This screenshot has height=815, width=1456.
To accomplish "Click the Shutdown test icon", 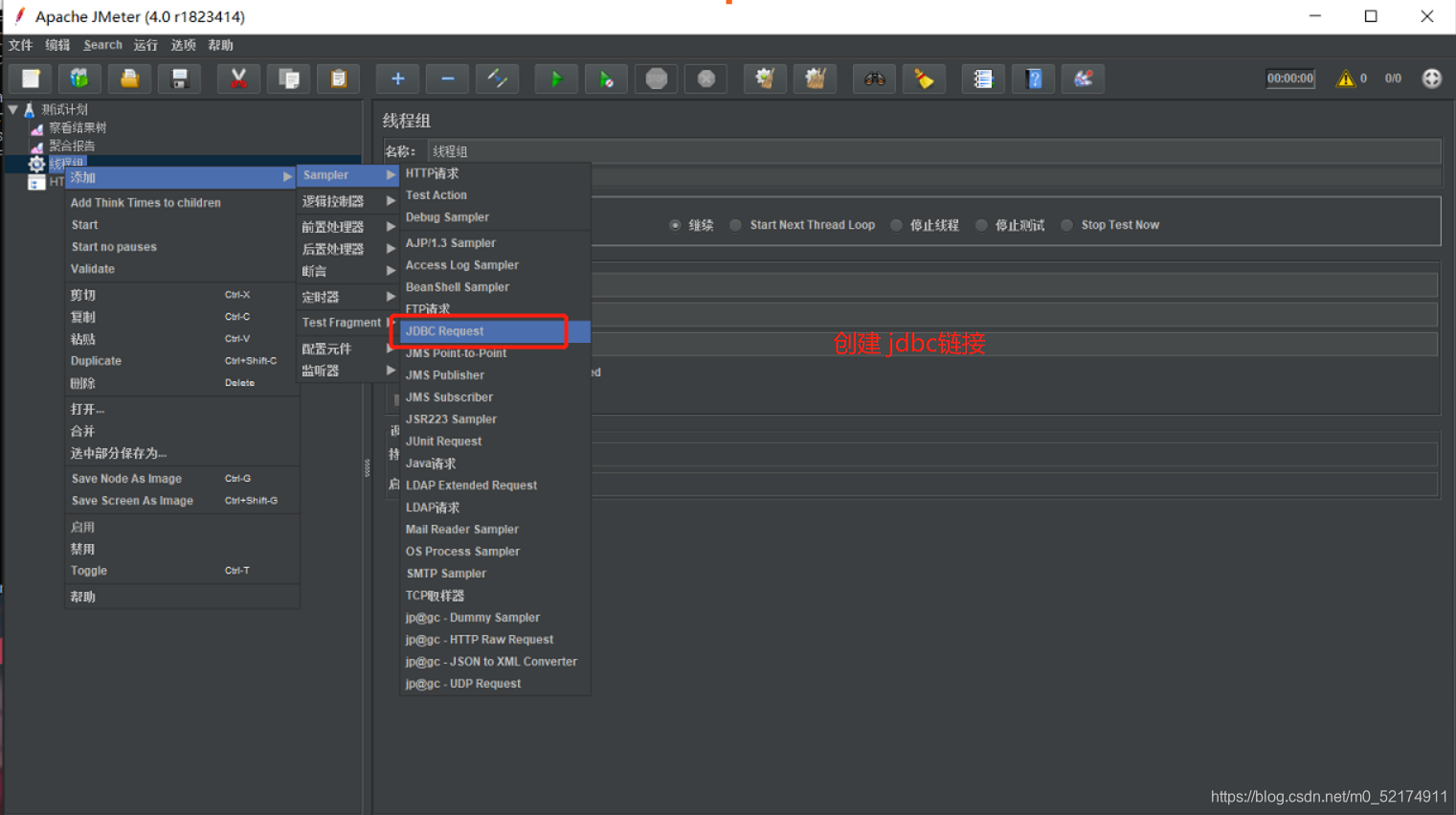I will 706,79.
